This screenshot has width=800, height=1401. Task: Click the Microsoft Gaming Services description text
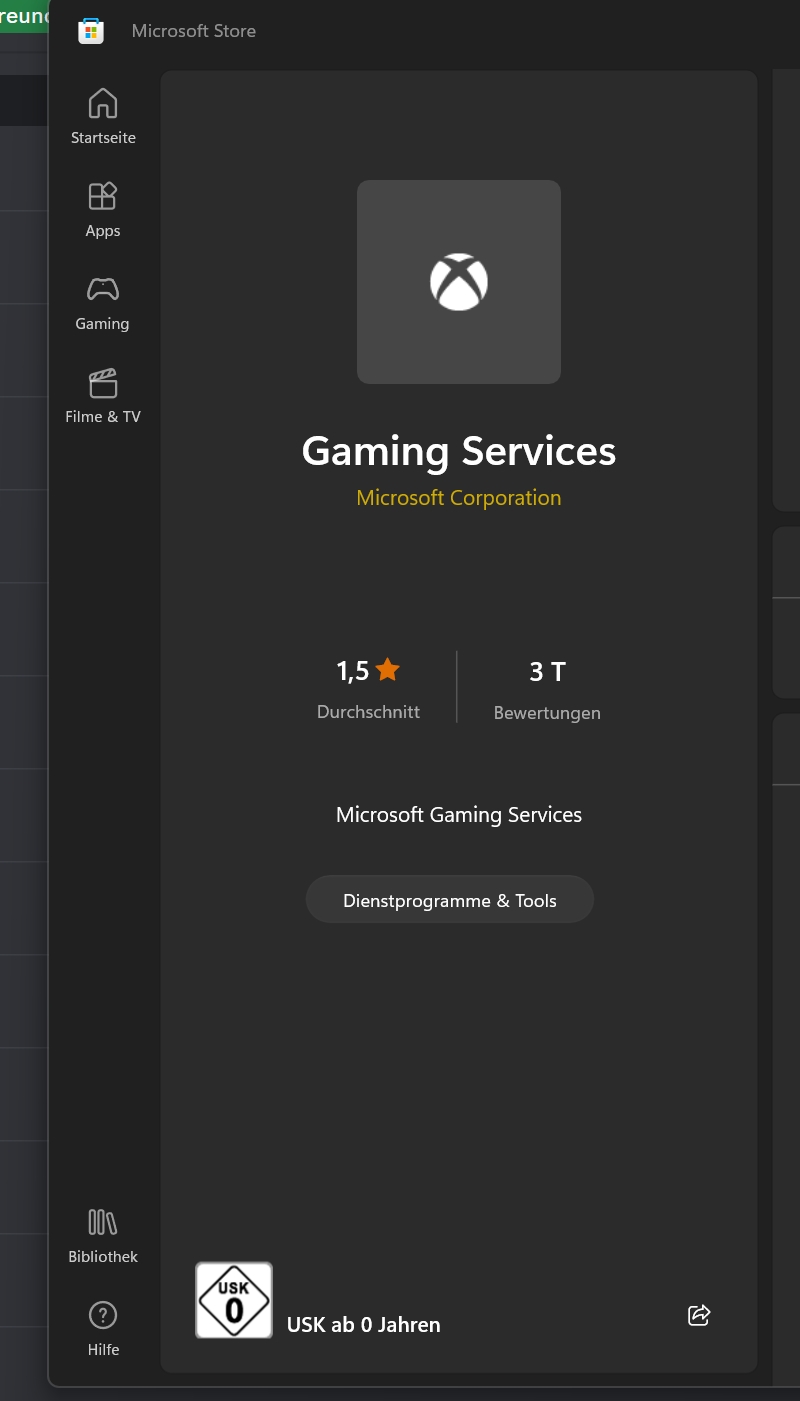[459, 815]
